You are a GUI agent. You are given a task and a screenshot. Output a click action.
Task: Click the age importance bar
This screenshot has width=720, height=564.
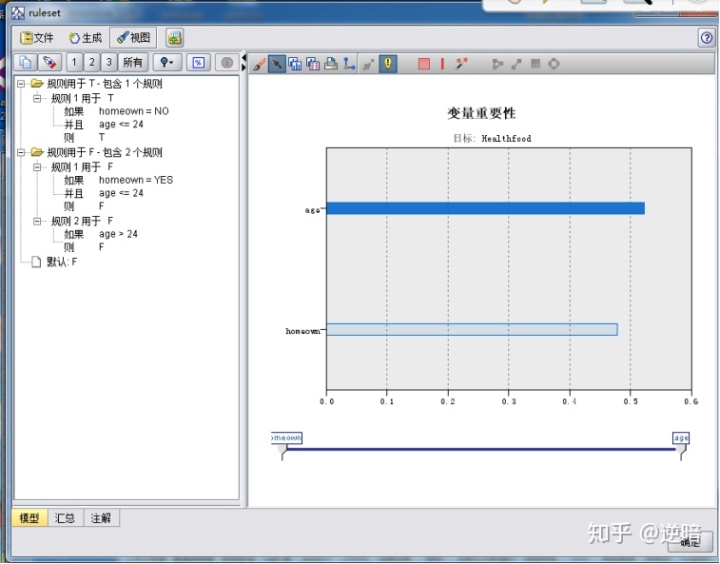pyautogui.click(x=485, y=208)
